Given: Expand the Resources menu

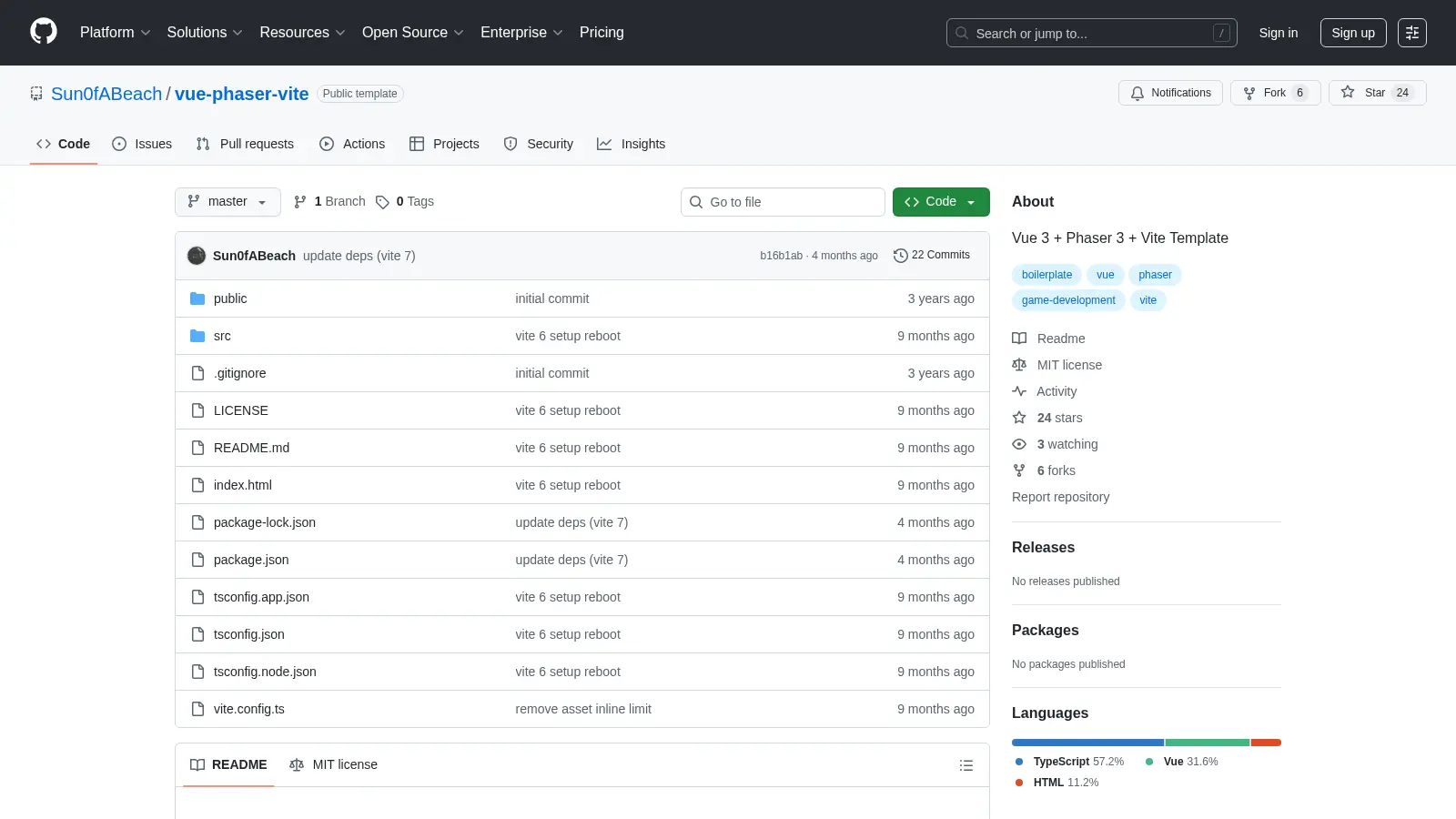Looking at the screenshot, I should [x=302, y=33].
